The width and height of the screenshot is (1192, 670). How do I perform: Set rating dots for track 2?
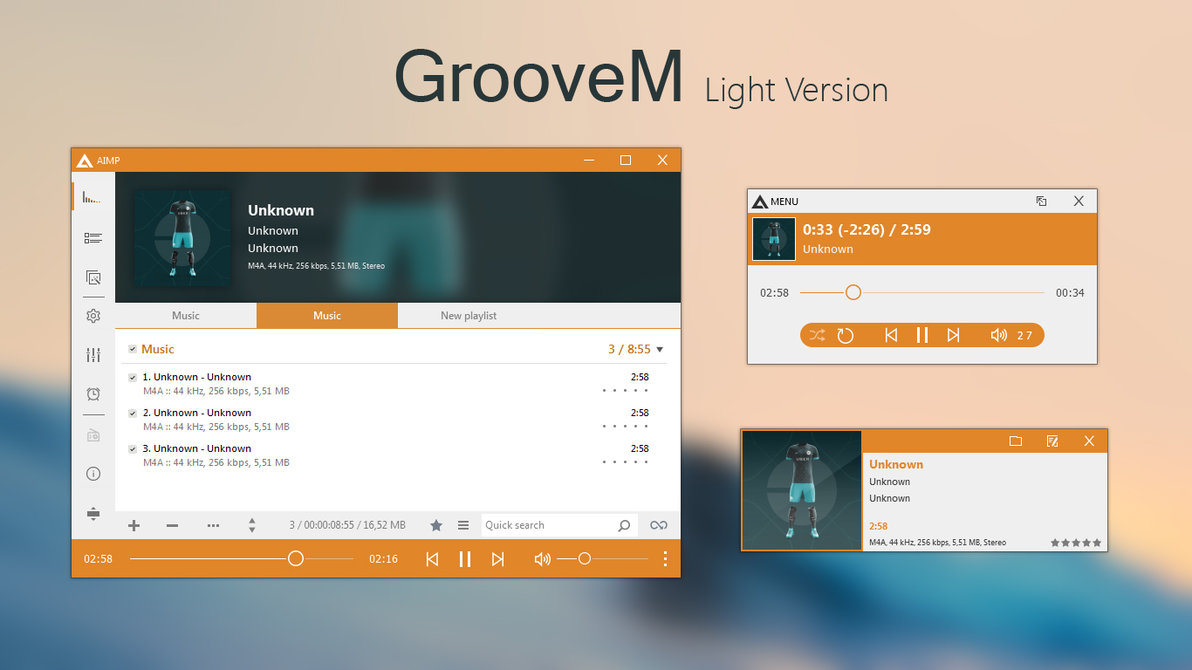(625, 427)
